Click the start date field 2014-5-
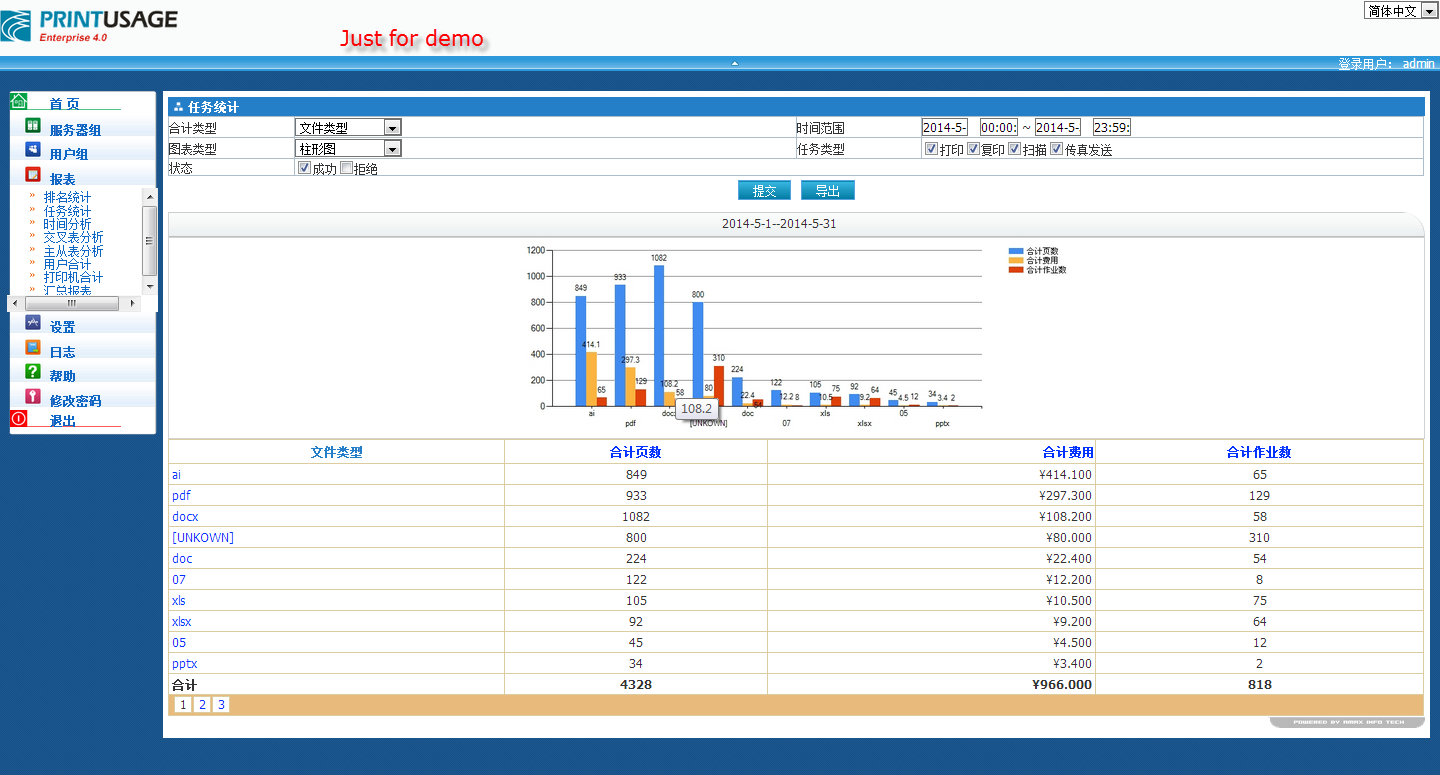The height and width of the screenshot is (775, 1440). pyautogui.click(x=945, y=127)
